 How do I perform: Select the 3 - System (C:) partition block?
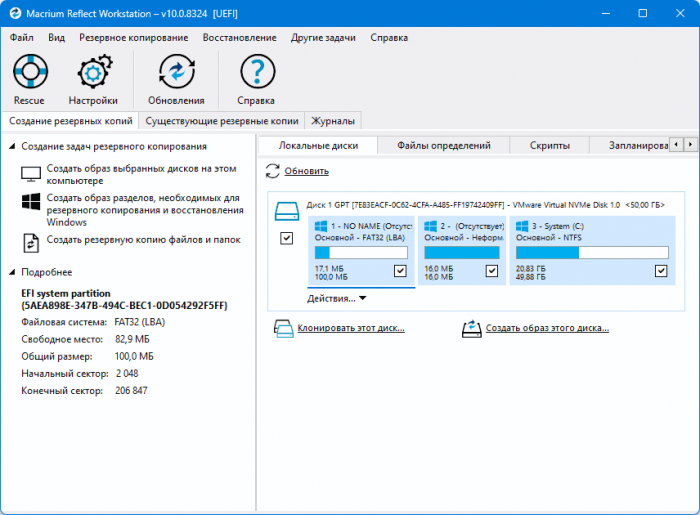coord(592,250)
